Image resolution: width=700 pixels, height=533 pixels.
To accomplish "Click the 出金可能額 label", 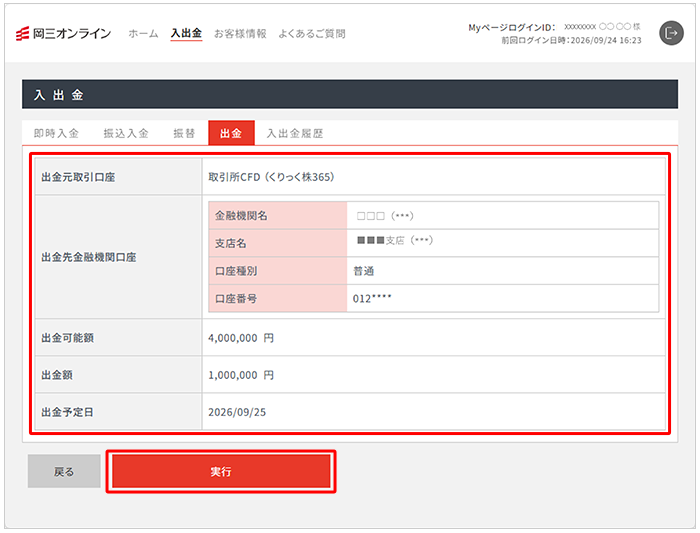I will pyautogui.click(x=68, y=338).
